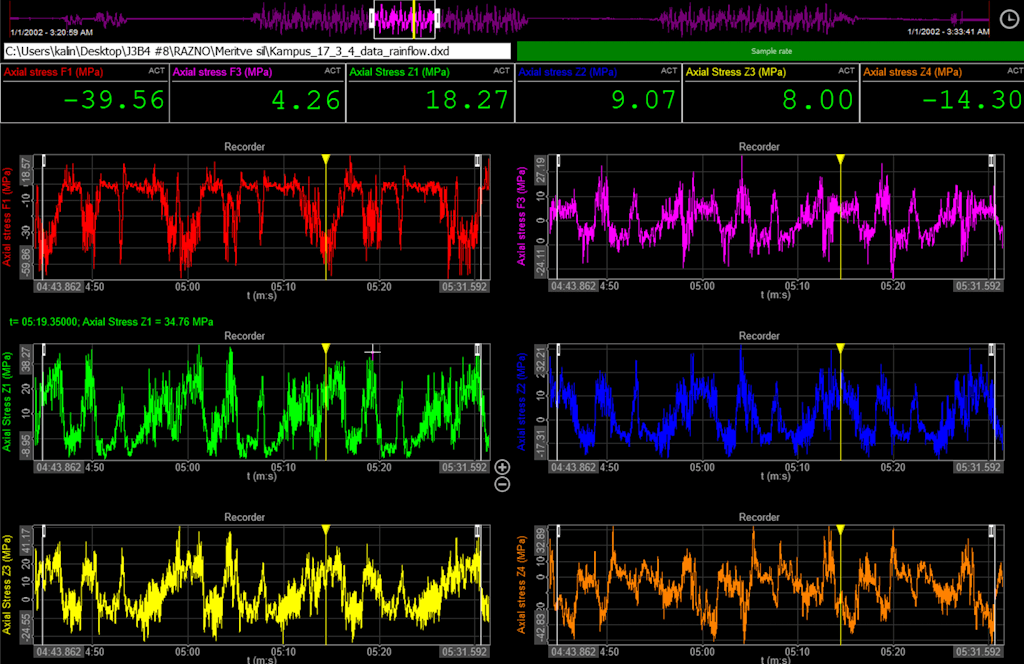Click the right handle of the overview selection window

coord(436,18)
